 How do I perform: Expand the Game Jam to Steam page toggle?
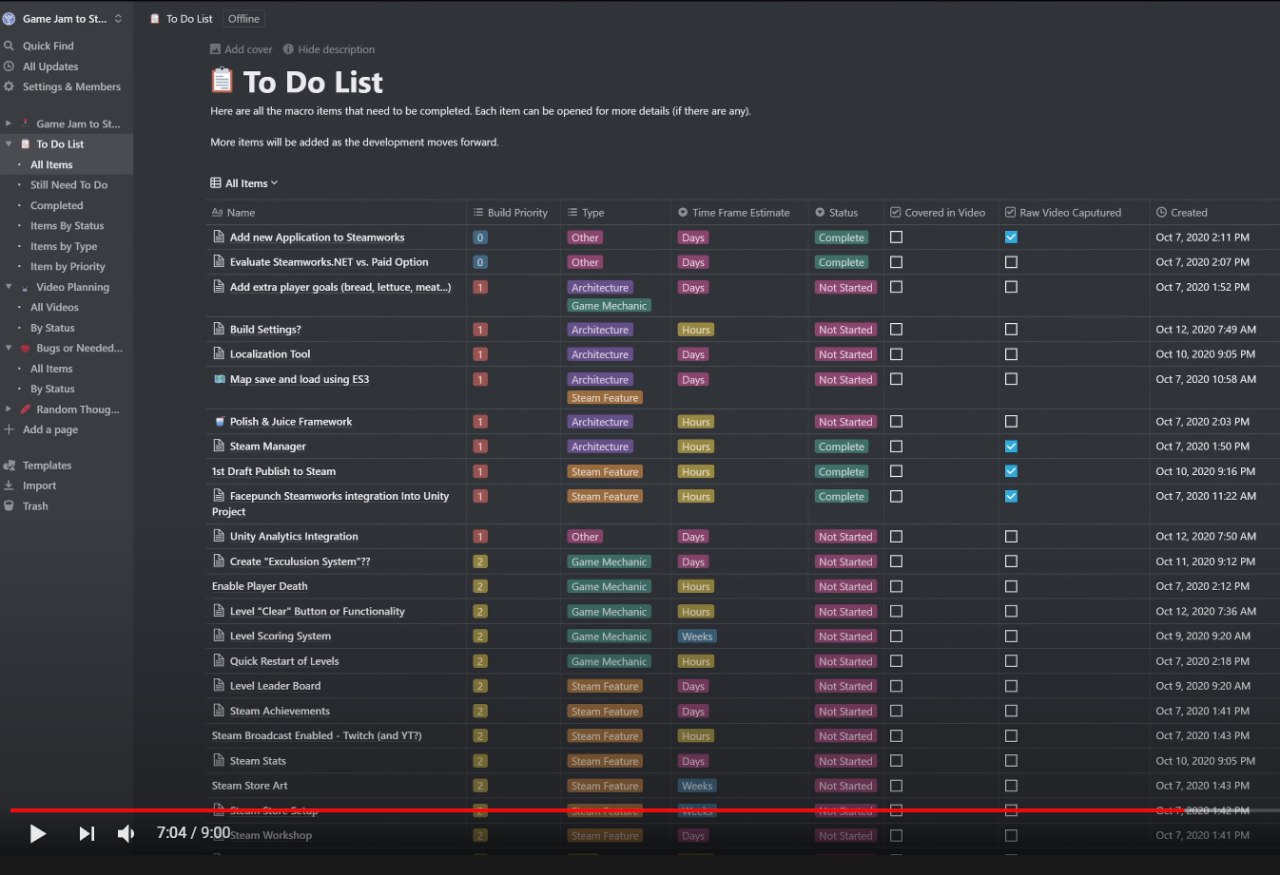[8, 124]
